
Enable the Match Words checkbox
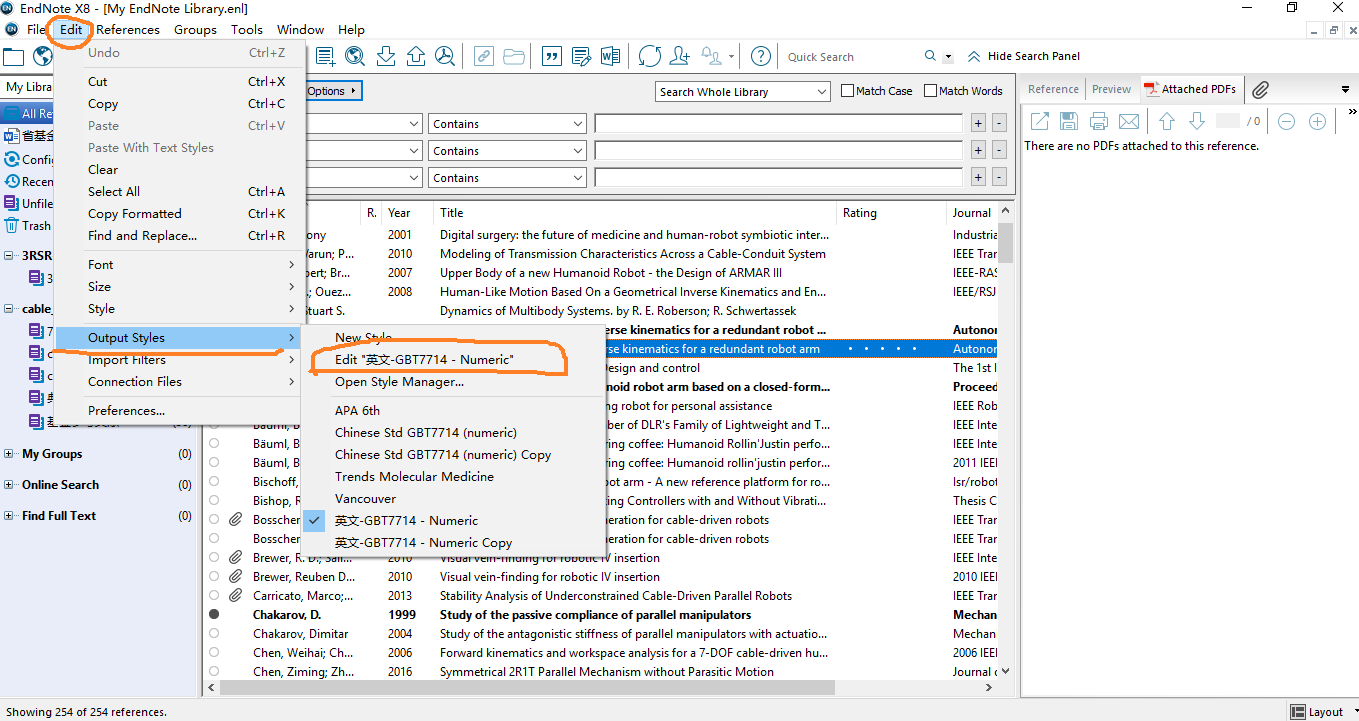pos(930,91)
